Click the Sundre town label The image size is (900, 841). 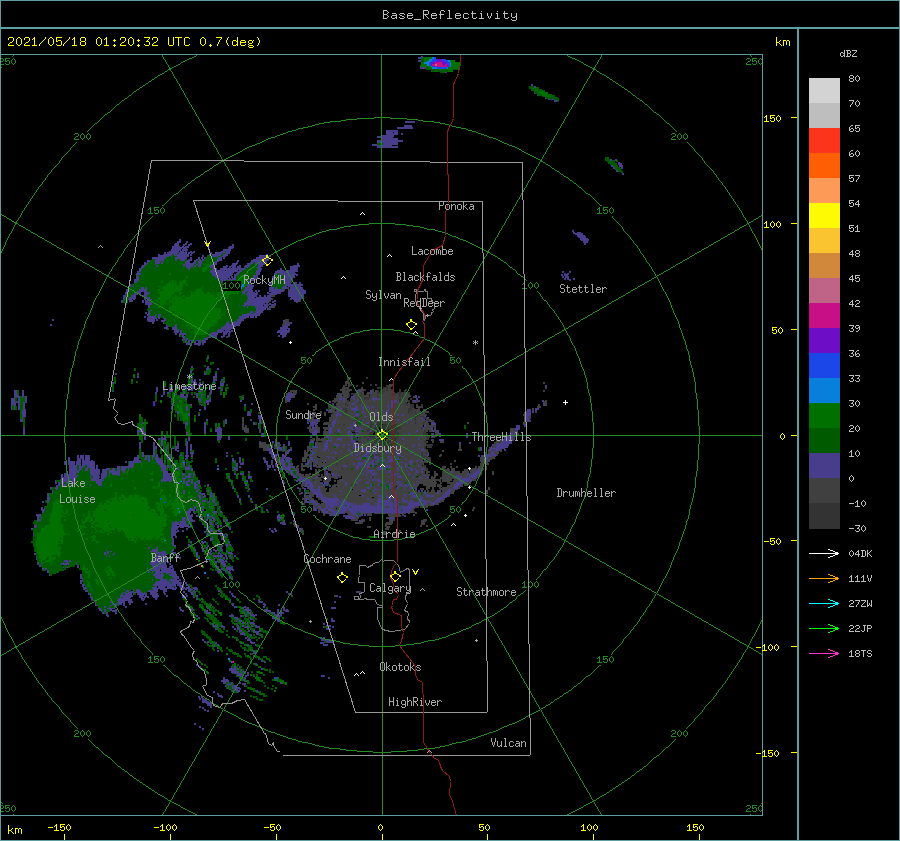(303, 414)
